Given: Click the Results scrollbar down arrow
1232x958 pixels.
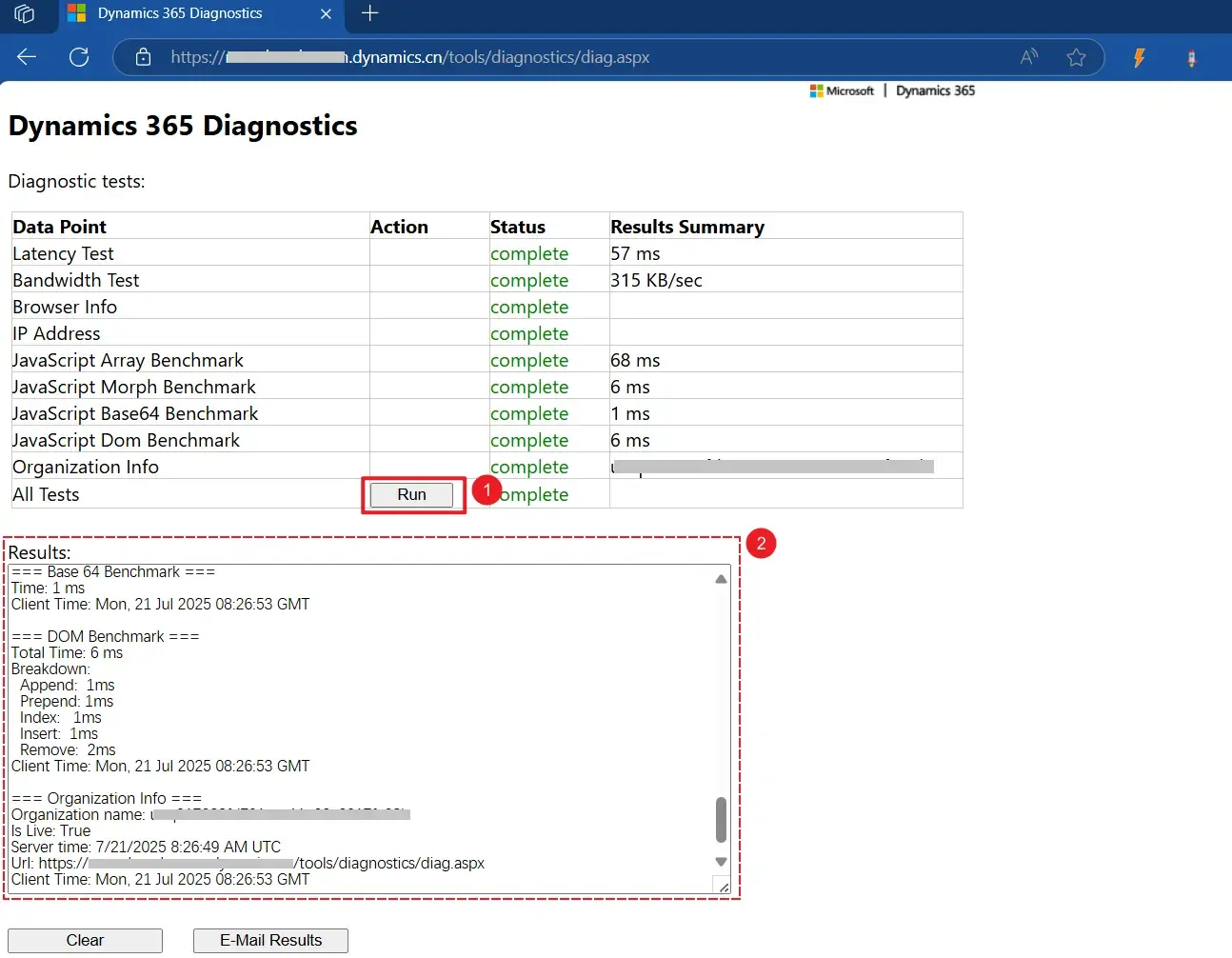Looking at the screenshot, I should point(721,862).
